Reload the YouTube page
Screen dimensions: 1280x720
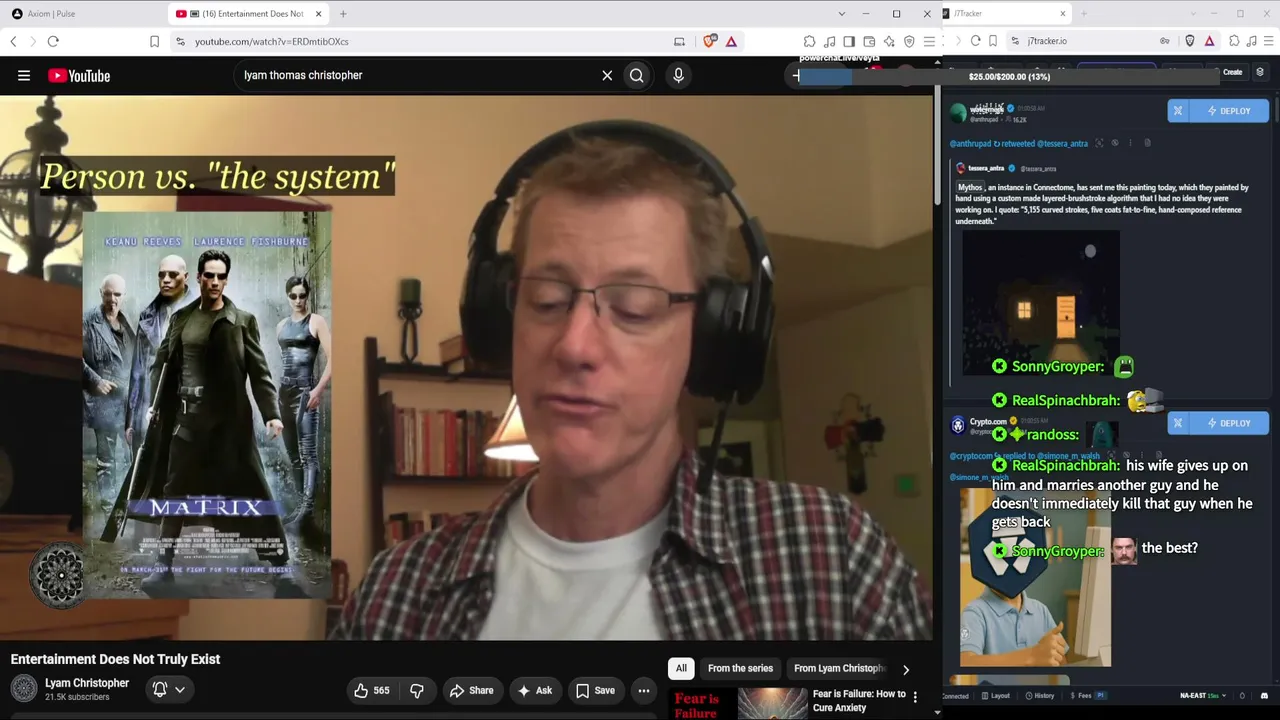(53, 41)
